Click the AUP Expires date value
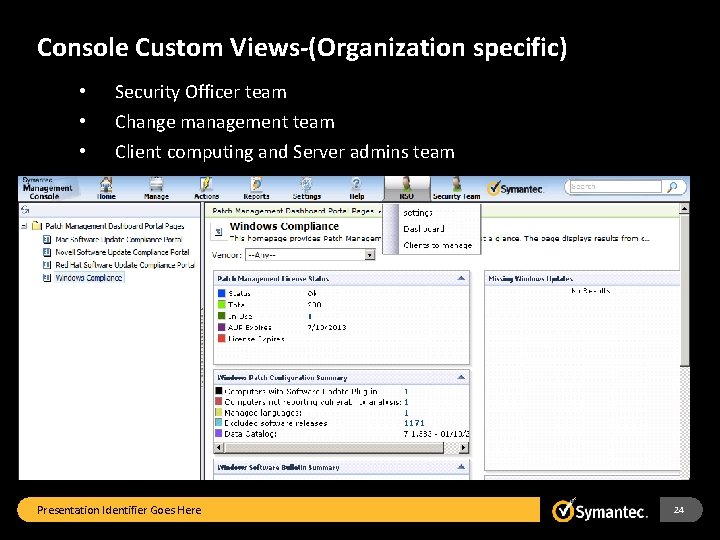The width and height of the screenshot is (720, 540). coord(326,327)
